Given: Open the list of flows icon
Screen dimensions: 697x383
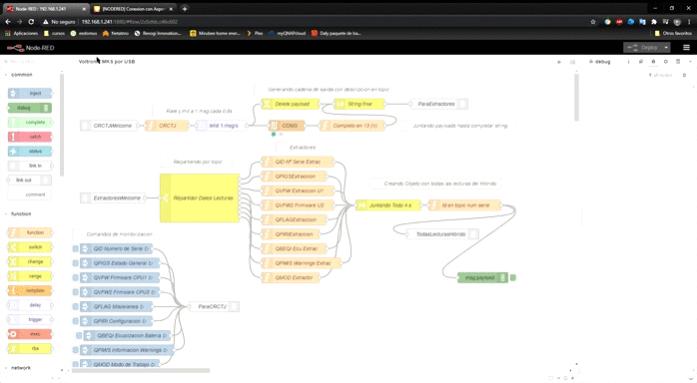Looking at the screenshot, I should (x=573, y=62).
